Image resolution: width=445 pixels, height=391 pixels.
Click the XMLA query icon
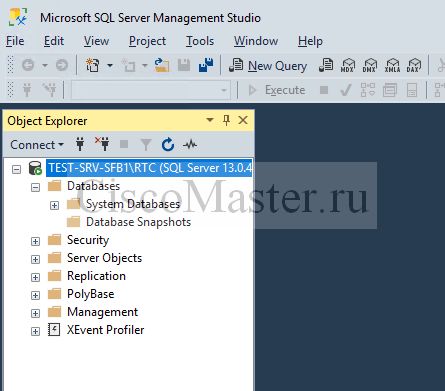(x=392, y=65)
